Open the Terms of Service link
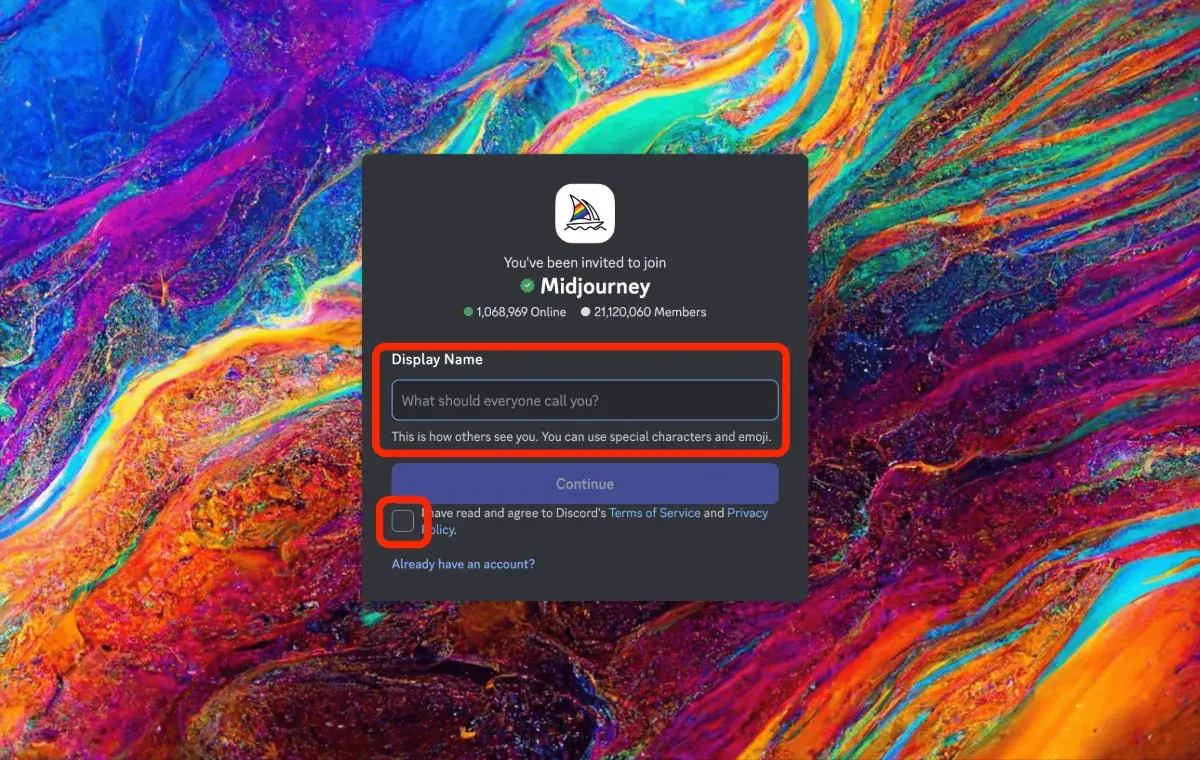This screenshot has height=760, width=1200. [x=654, y=513]
